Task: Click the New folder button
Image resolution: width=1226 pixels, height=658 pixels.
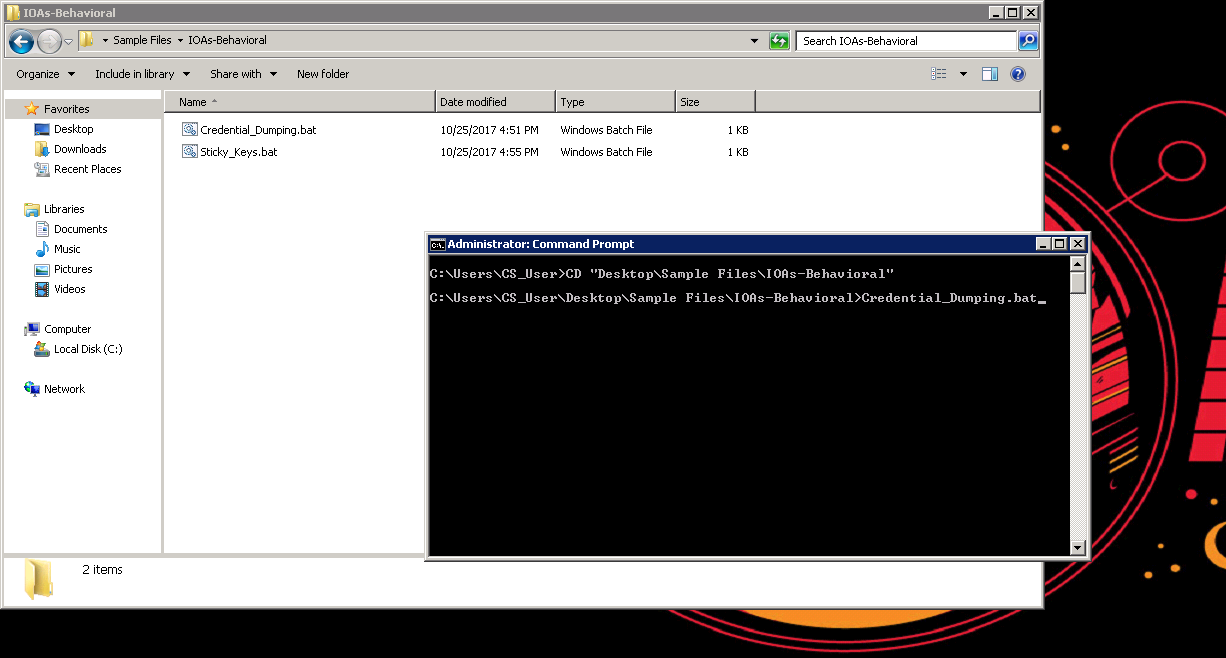Action: coord(323,74)
